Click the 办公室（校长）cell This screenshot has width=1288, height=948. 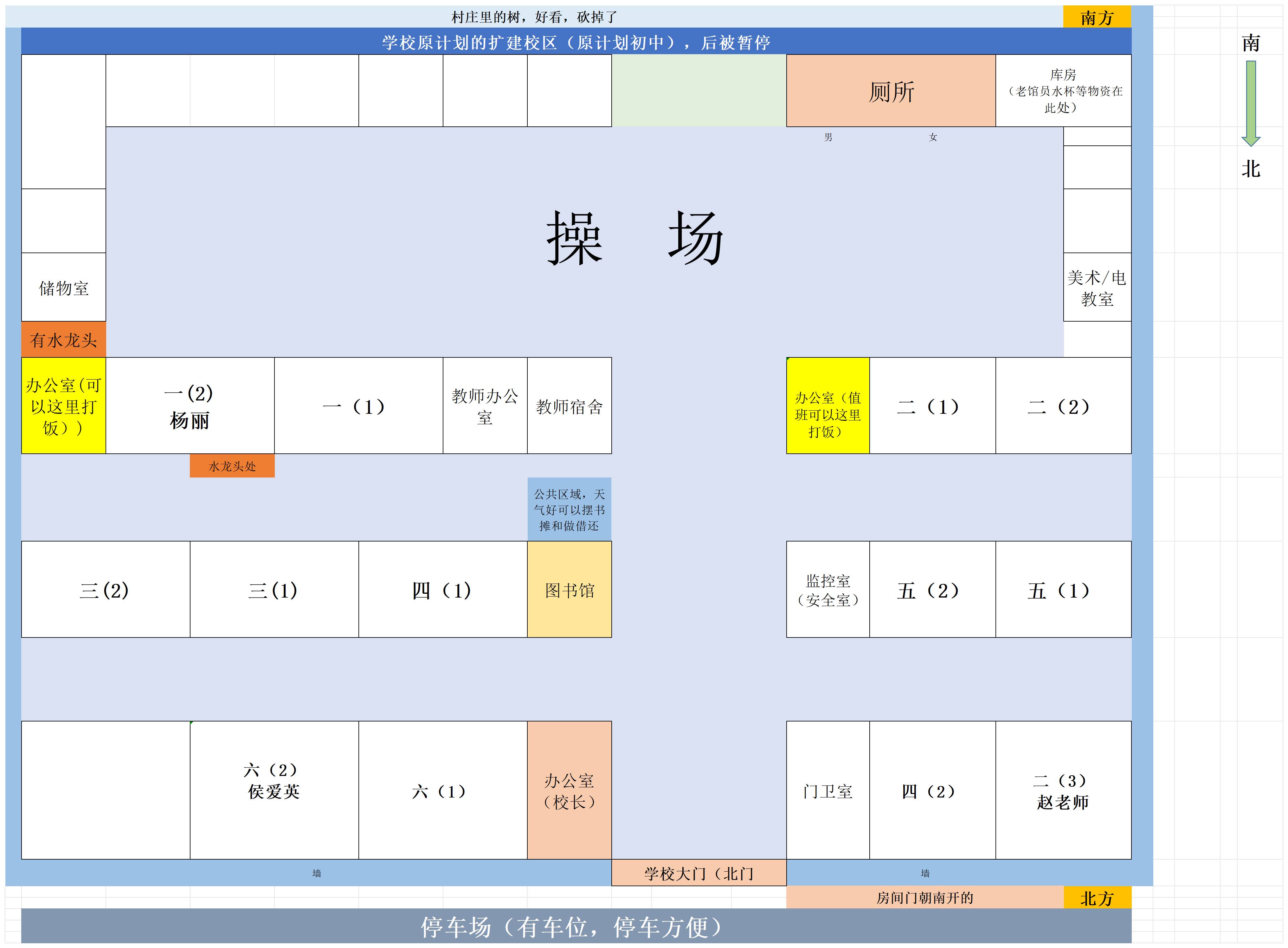click(x=569, y=790)
